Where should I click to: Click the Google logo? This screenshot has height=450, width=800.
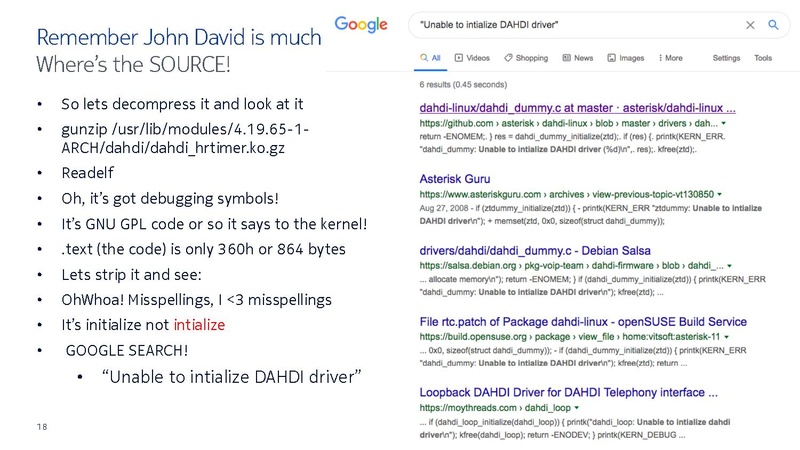361,25
